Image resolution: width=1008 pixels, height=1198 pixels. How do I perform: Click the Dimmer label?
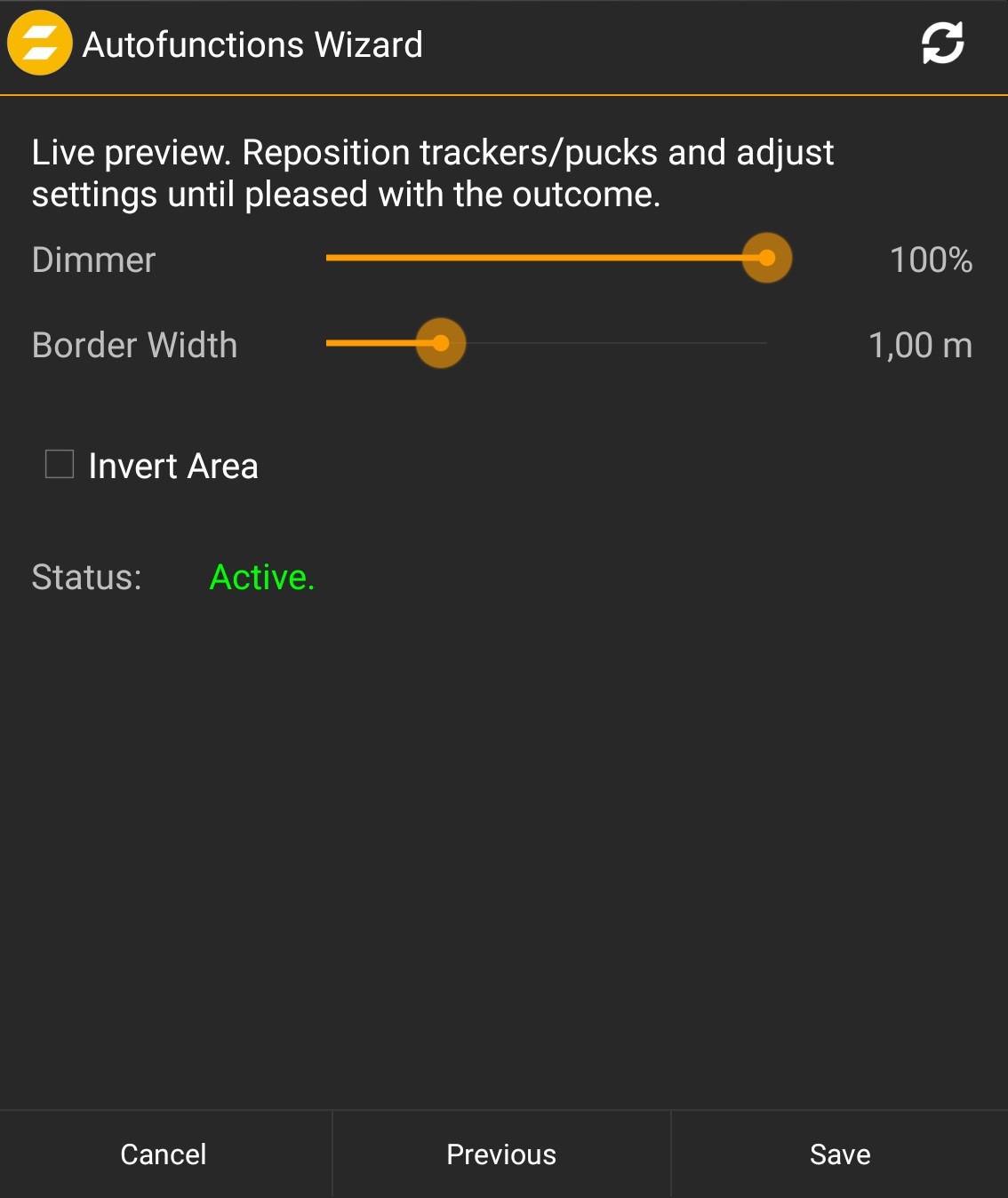point(93,260)
